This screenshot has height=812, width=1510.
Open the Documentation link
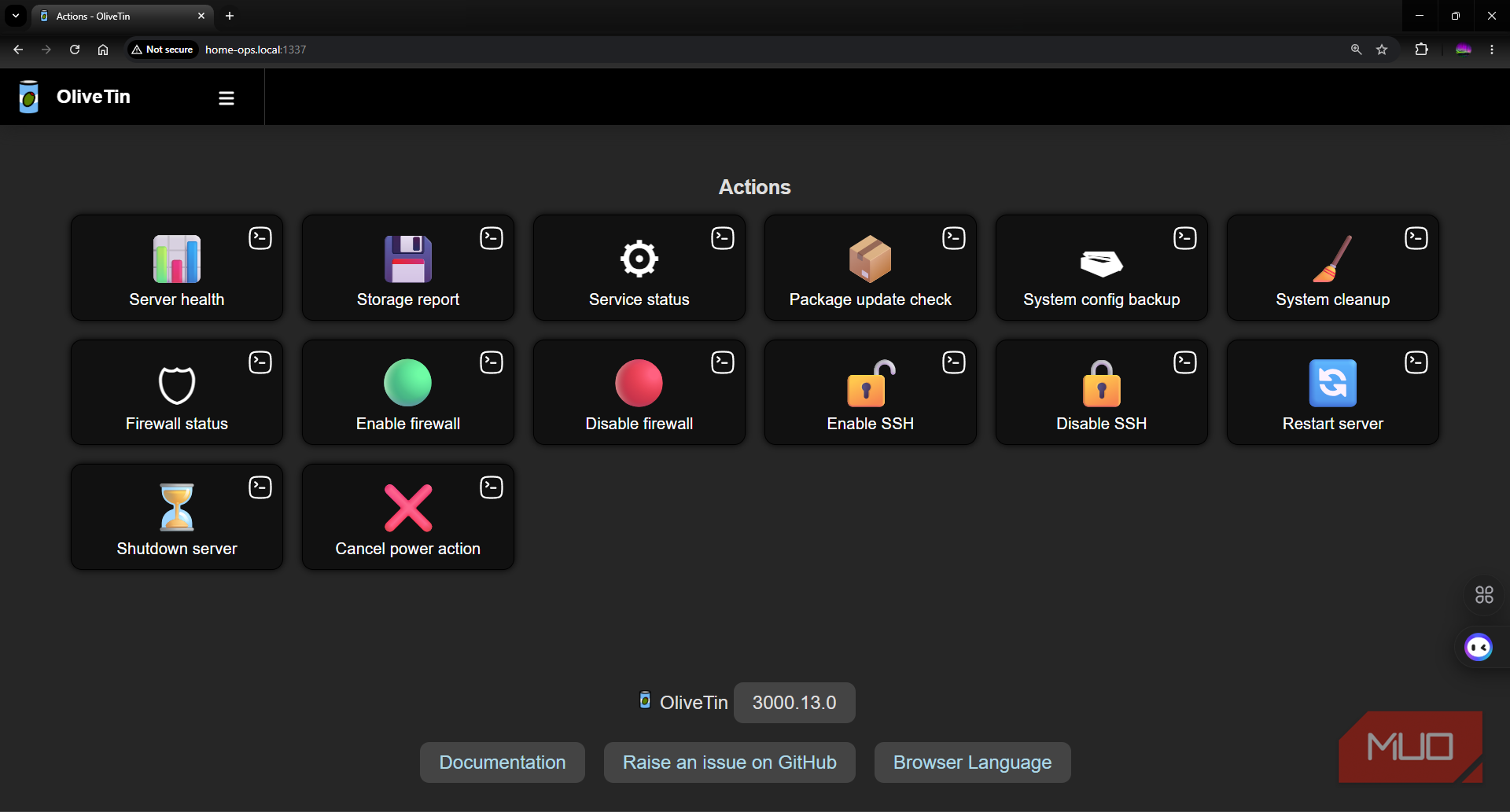(x=503, y=762)
